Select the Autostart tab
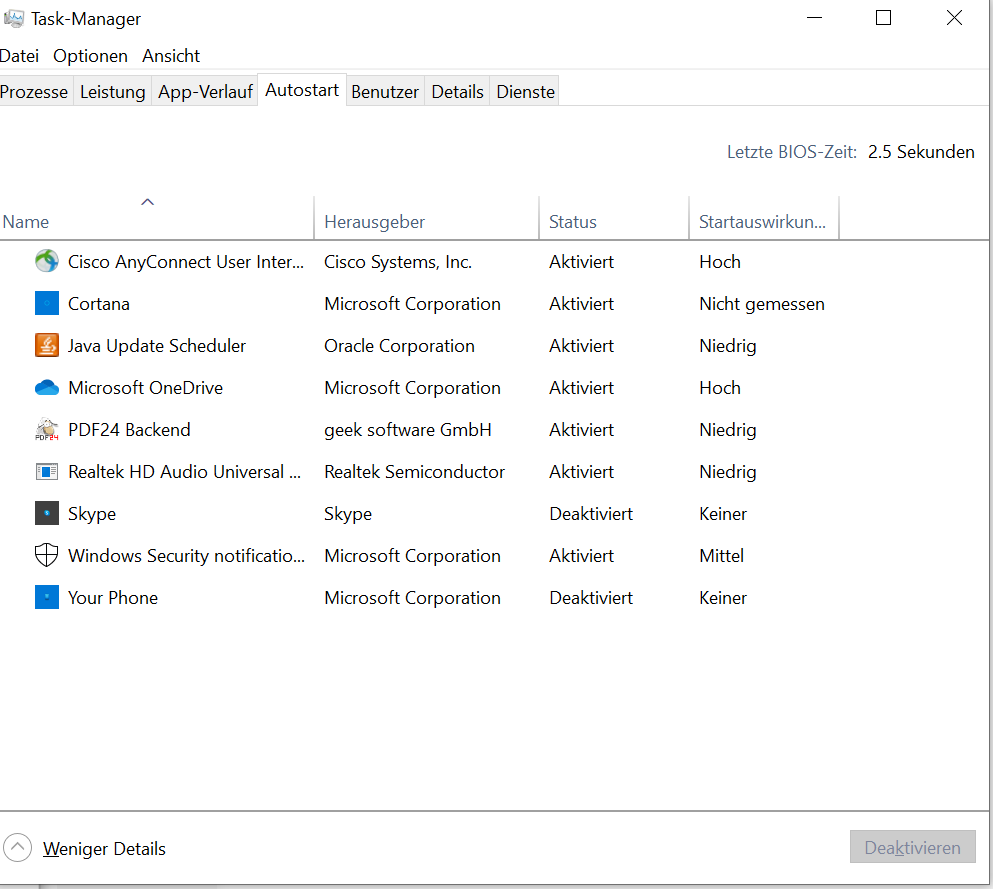This screenshot has width=993, height=889. point(302,90)
